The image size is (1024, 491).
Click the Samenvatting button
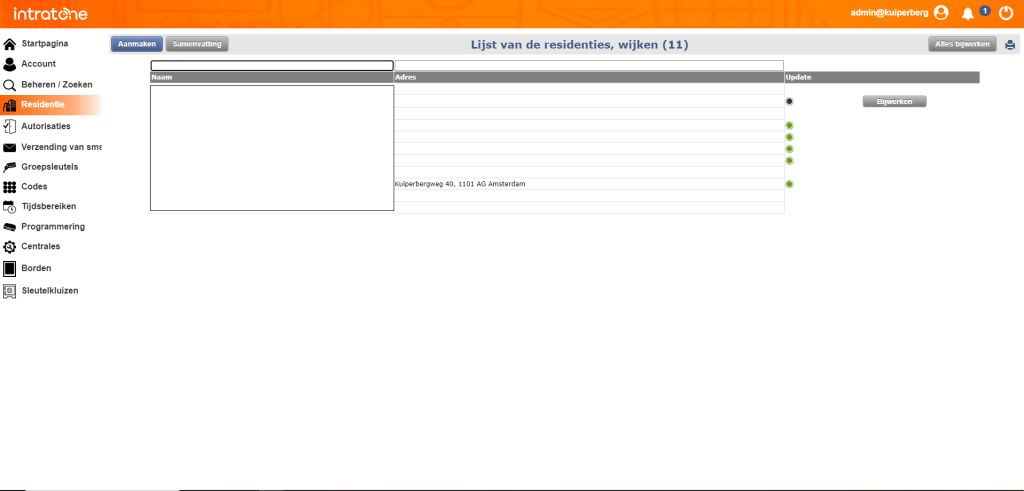point(197,44)
